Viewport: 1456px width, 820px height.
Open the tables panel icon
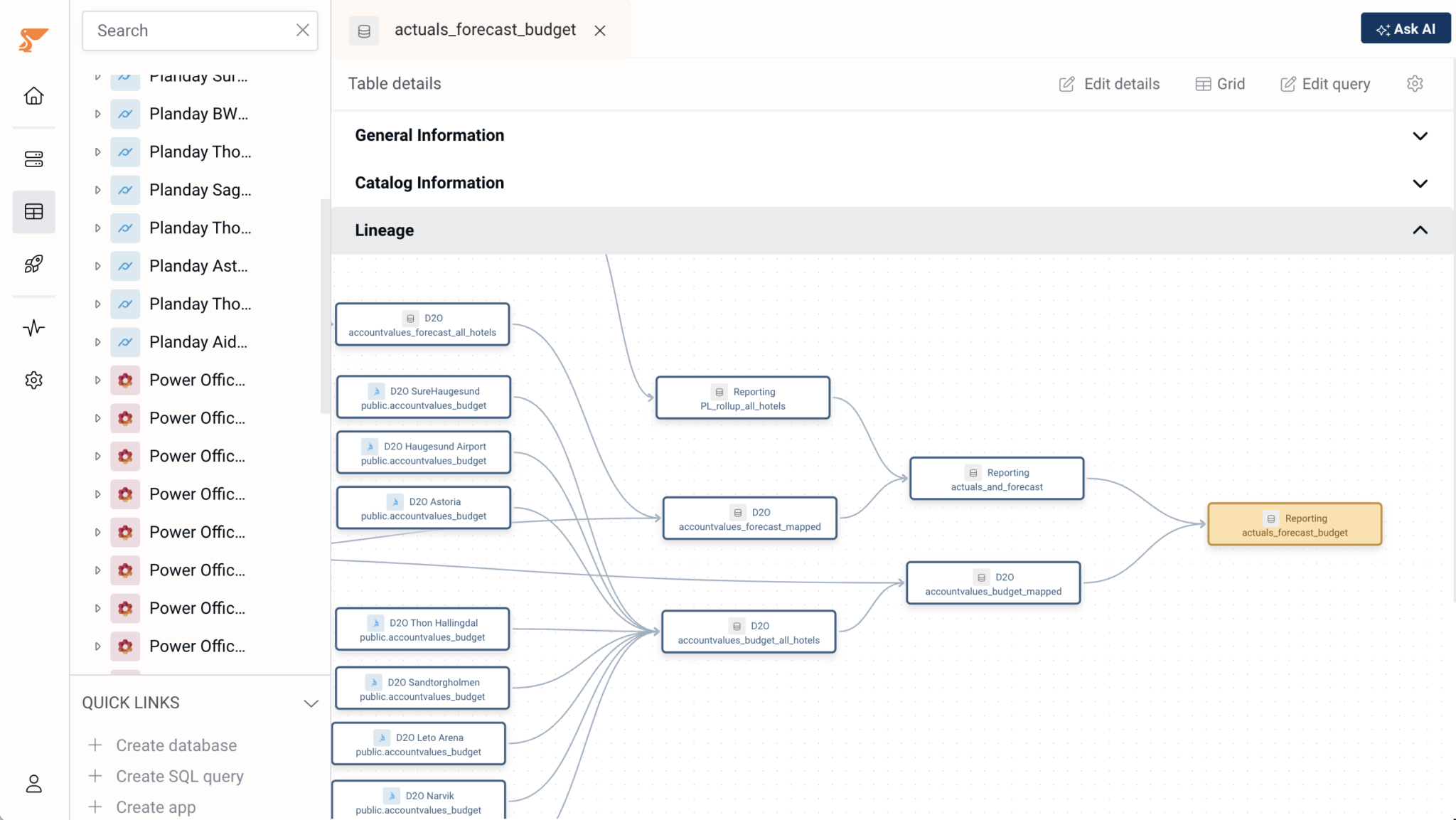coord(33,212)
